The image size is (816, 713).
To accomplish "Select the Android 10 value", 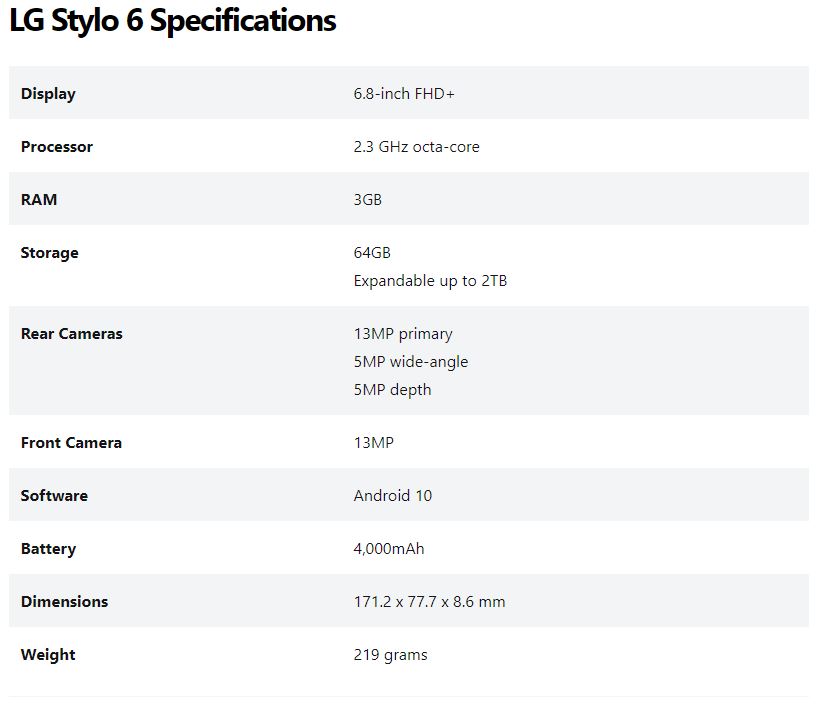I will pyautogui.click(x=393, y=496).
